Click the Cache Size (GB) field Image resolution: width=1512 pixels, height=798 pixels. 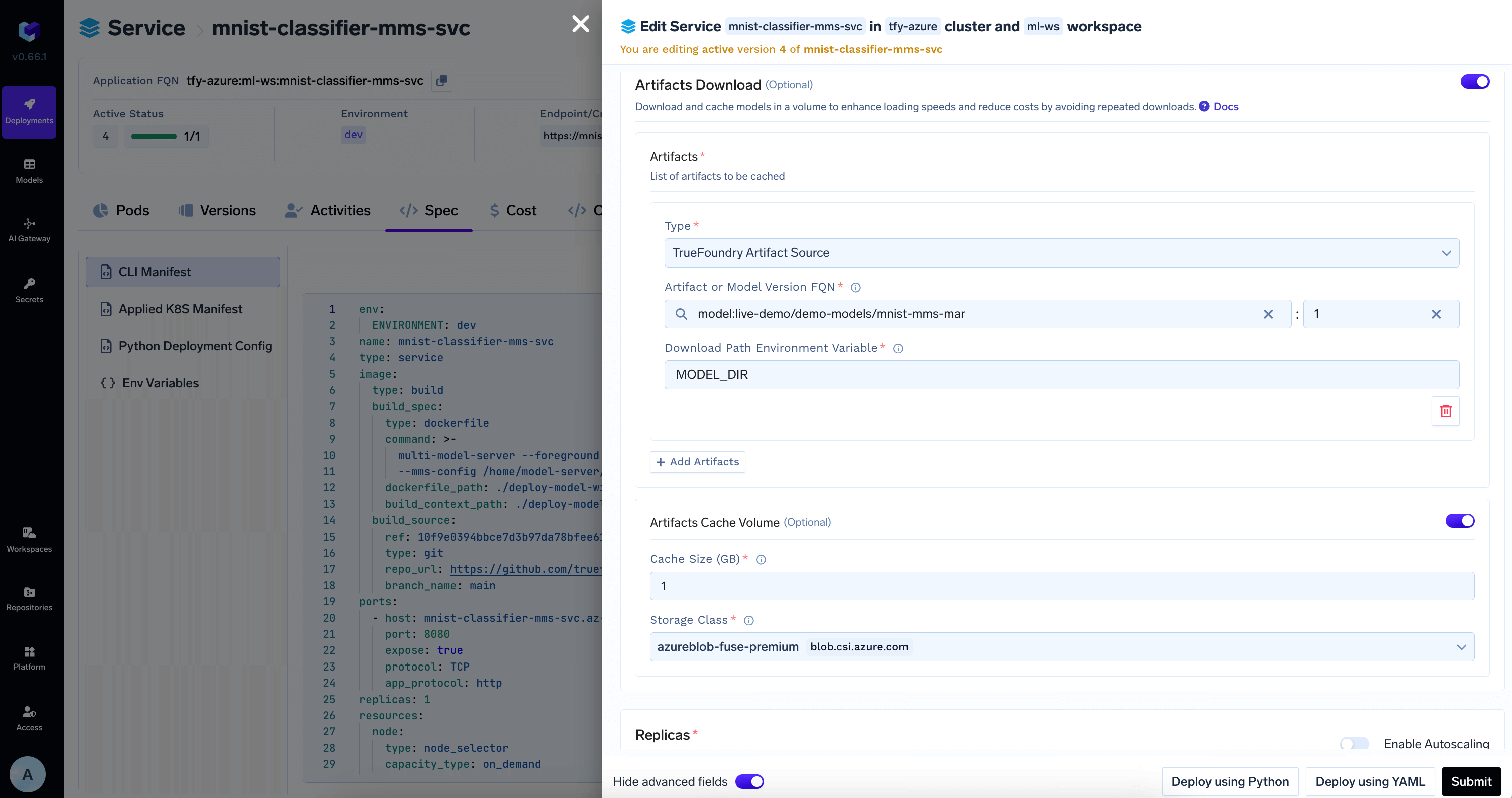pyautogui.click(x=1061, y=586)
